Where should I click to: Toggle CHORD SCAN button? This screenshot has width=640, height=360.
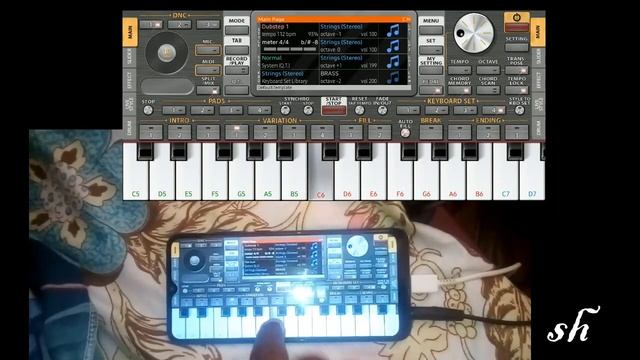488,90
